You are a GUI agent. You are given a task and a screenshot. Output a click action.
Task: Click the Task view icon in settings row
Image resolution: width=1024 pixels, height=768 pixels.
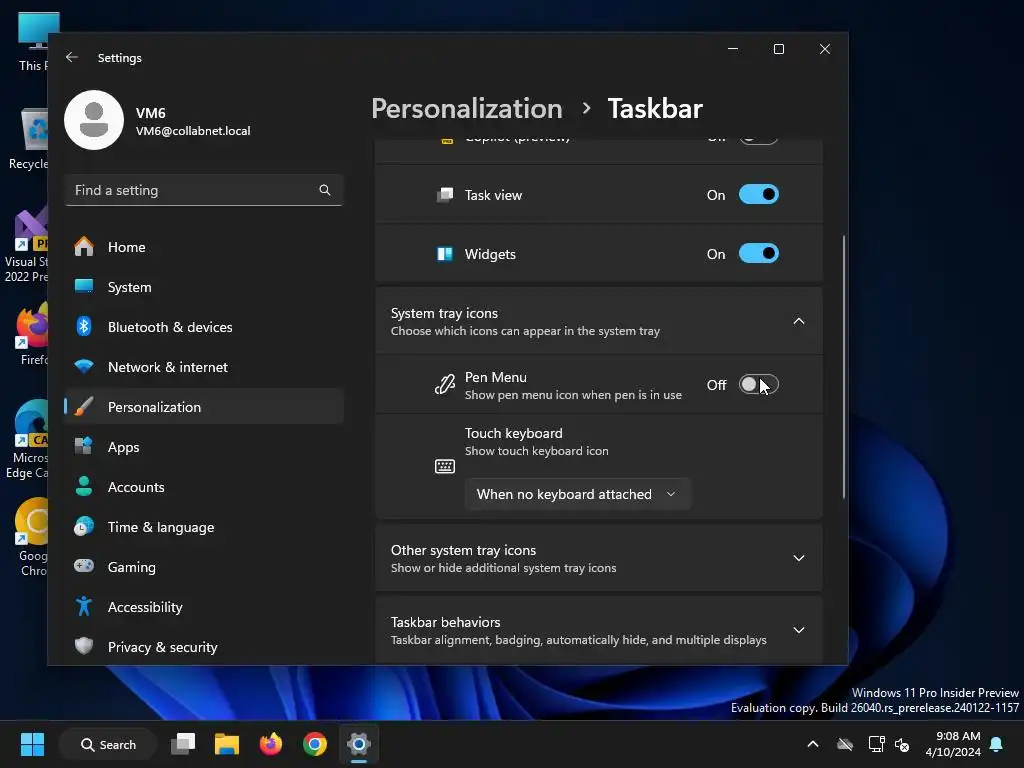pos(445,195)
